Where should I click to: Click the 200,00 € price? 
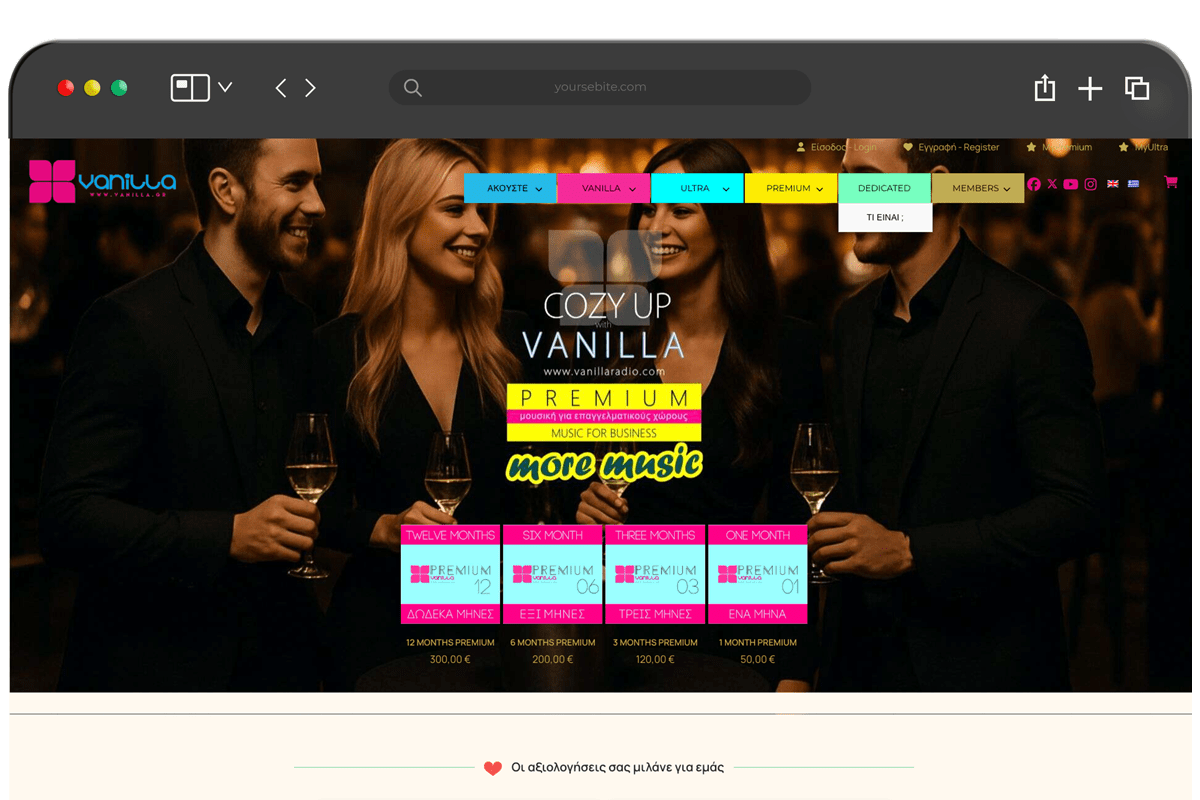click(x=553, y=659)
